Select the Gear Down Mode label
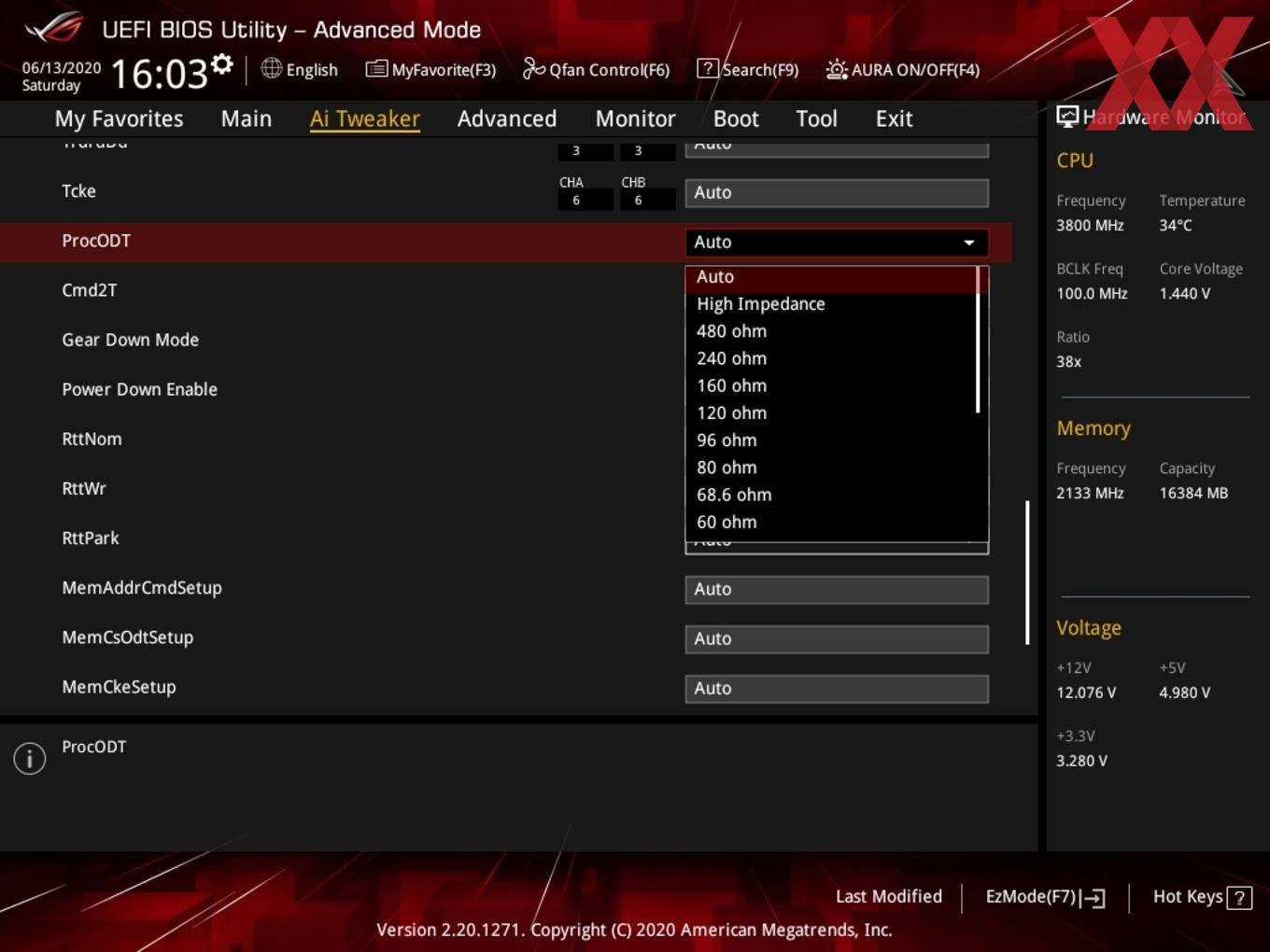 (131, 340)
